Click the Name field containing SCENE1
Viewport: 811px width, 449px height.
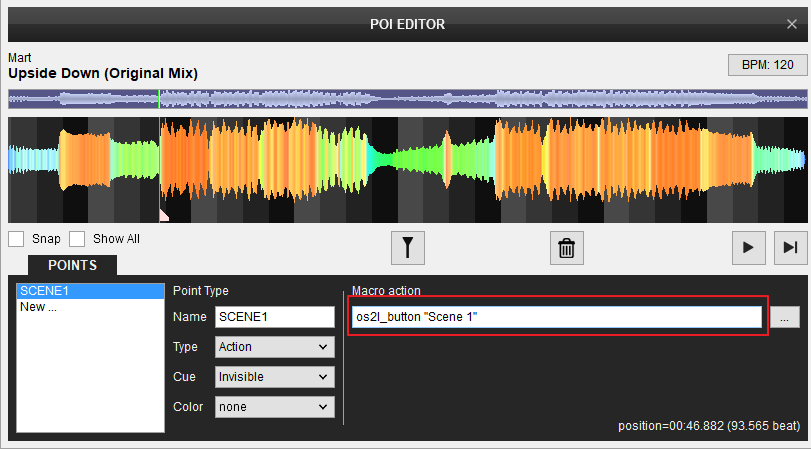pyautogui.click(x=274, y=317)
